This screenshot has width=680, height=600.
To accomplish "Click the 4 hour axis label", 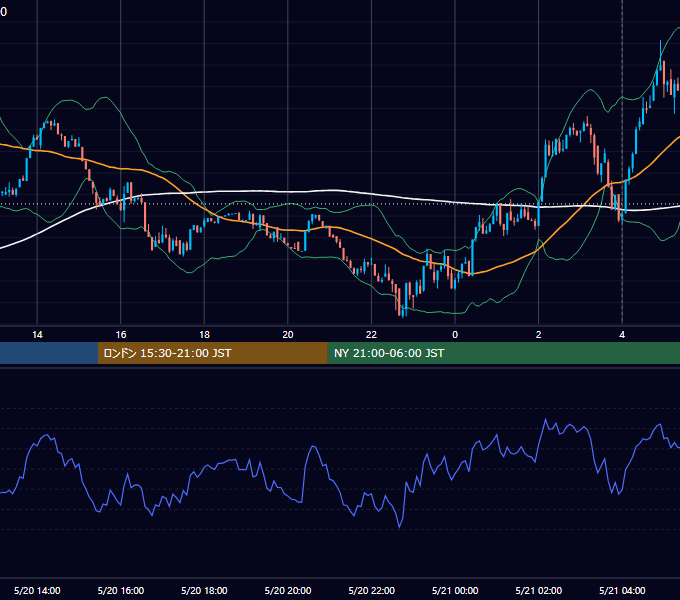I will click(x=622, y=335).
